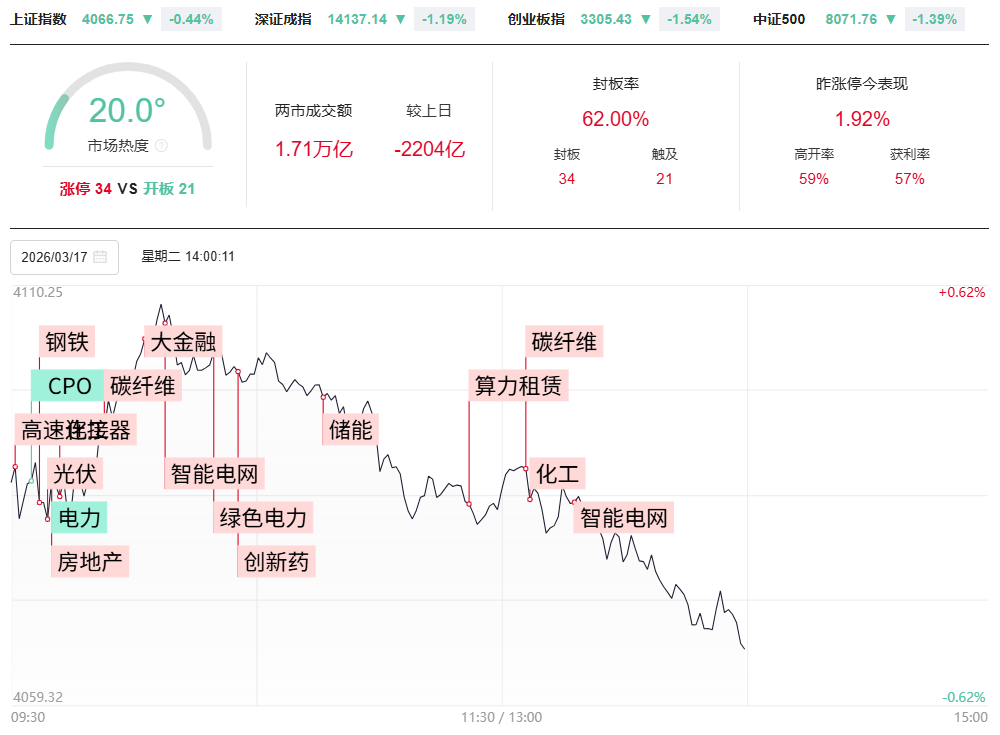Click the 封板率 62.00% figure
Image resolution: width=1000 pixels, height=735 pixels.
point(615,119)
